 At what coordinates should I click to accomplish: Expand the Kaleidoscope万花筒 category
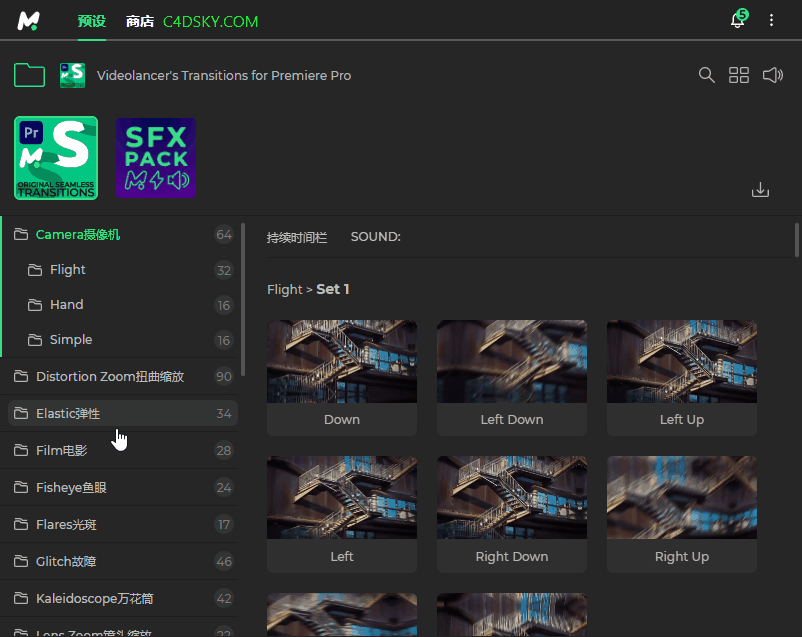pos(123,599)
